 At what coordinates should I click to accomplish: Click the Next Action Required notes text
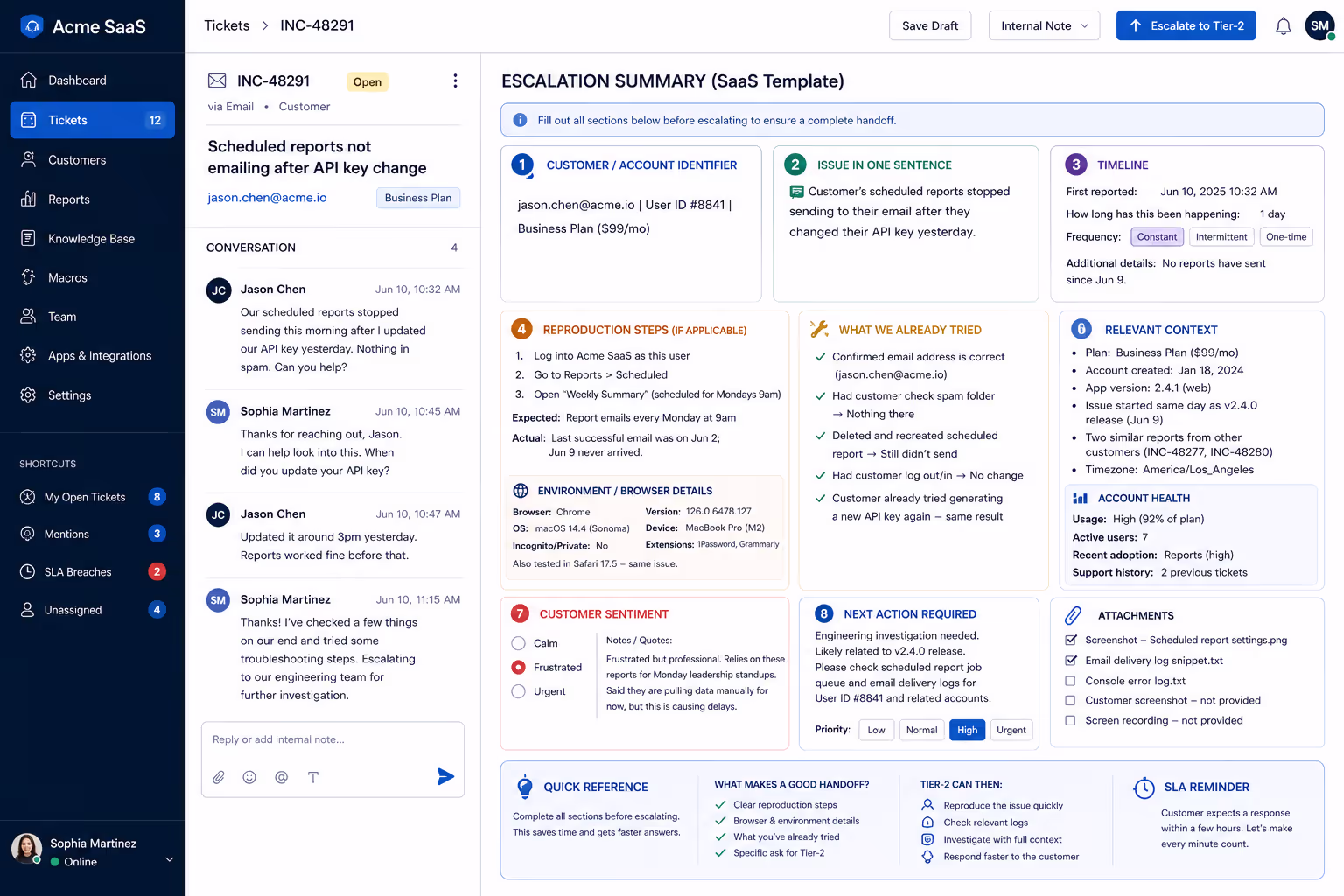click(x=903, y=667)
